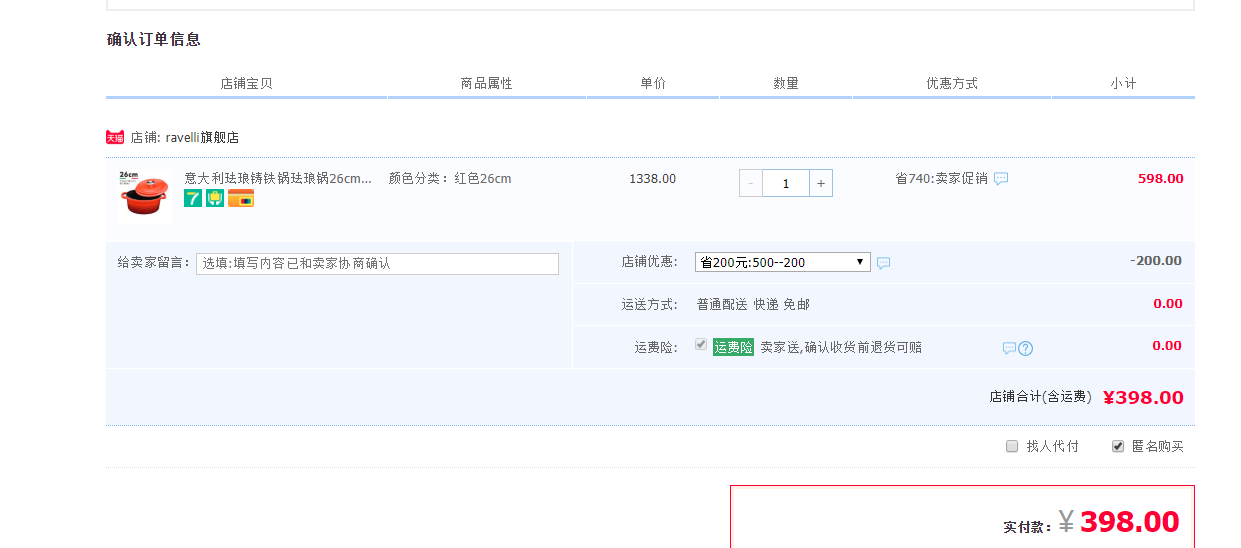This screenshot has height=548, width=1241.
Task: Increase quantity with the plus button
Action: pos(821,183)
